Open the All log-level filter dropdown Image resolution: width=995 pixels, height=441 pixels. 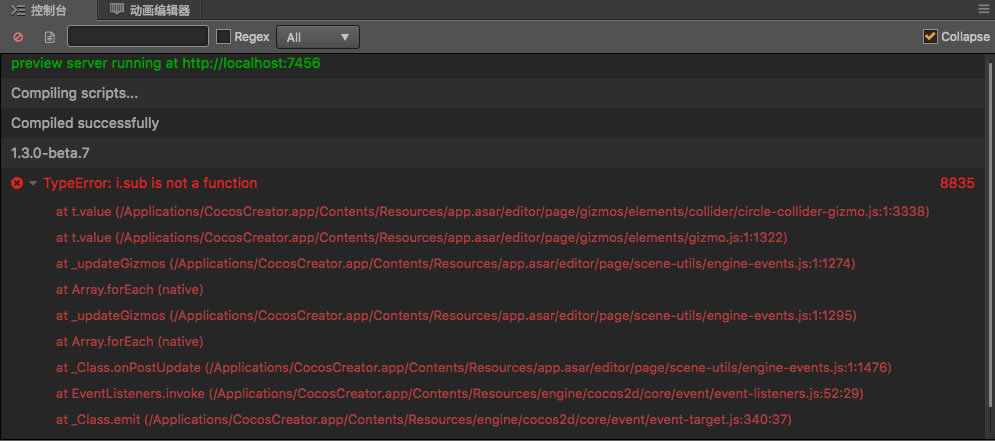pyautogui.click(x=317, y=37)
